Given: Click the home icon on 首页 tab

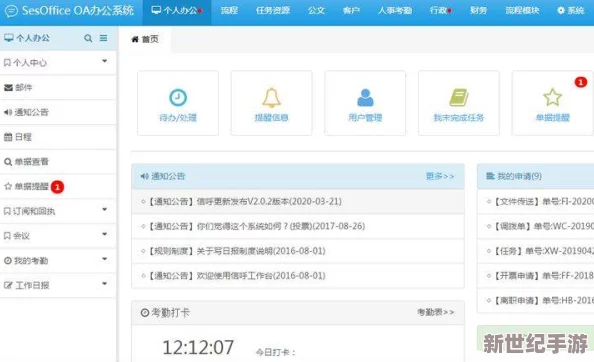Looking at the screenshot, I should 135,39.
